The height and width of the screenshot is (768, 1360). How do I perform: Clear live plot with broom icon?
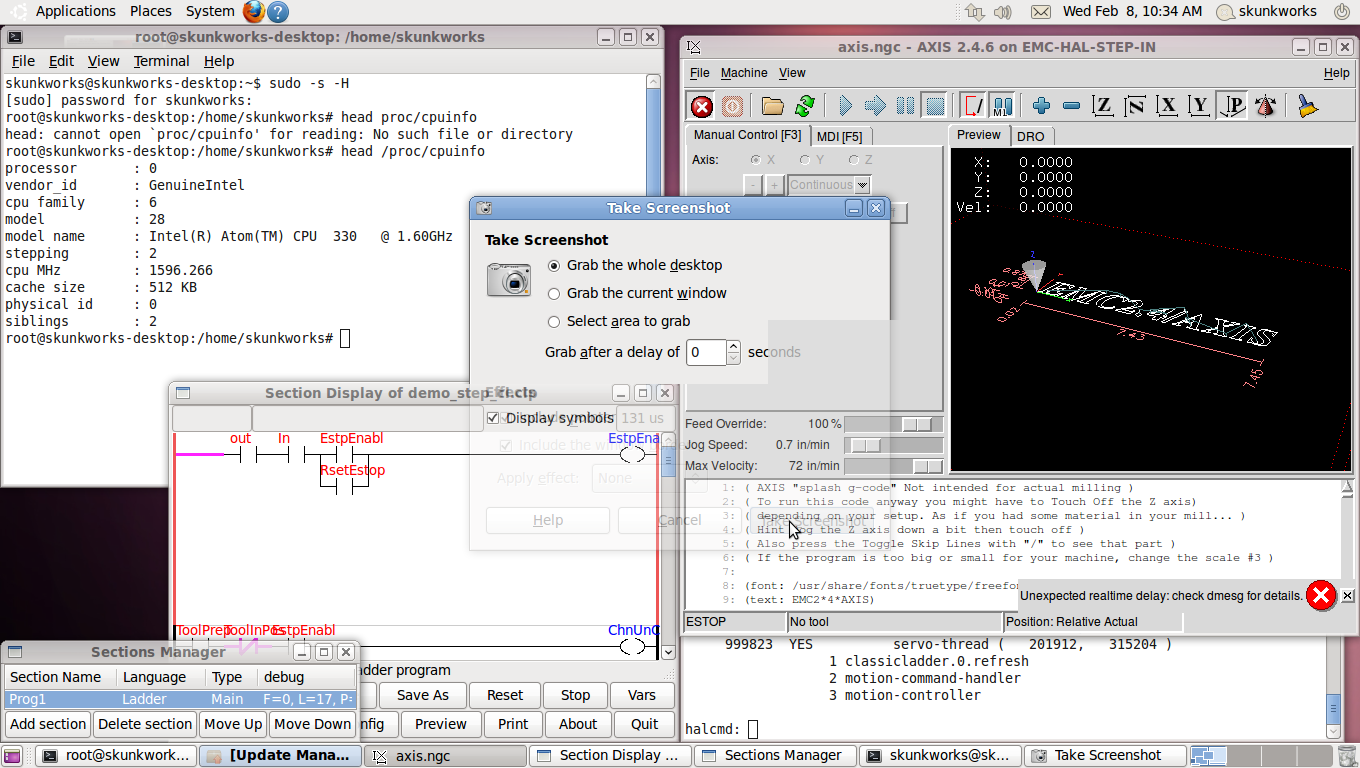click(x=1306, y=106)
